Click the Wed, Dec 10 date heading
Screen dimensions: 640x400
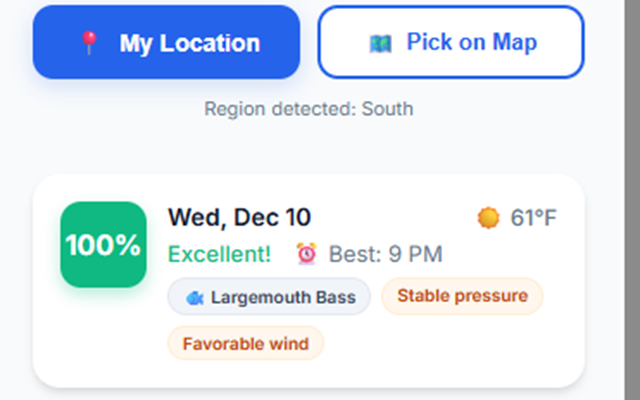coord(239,217)
